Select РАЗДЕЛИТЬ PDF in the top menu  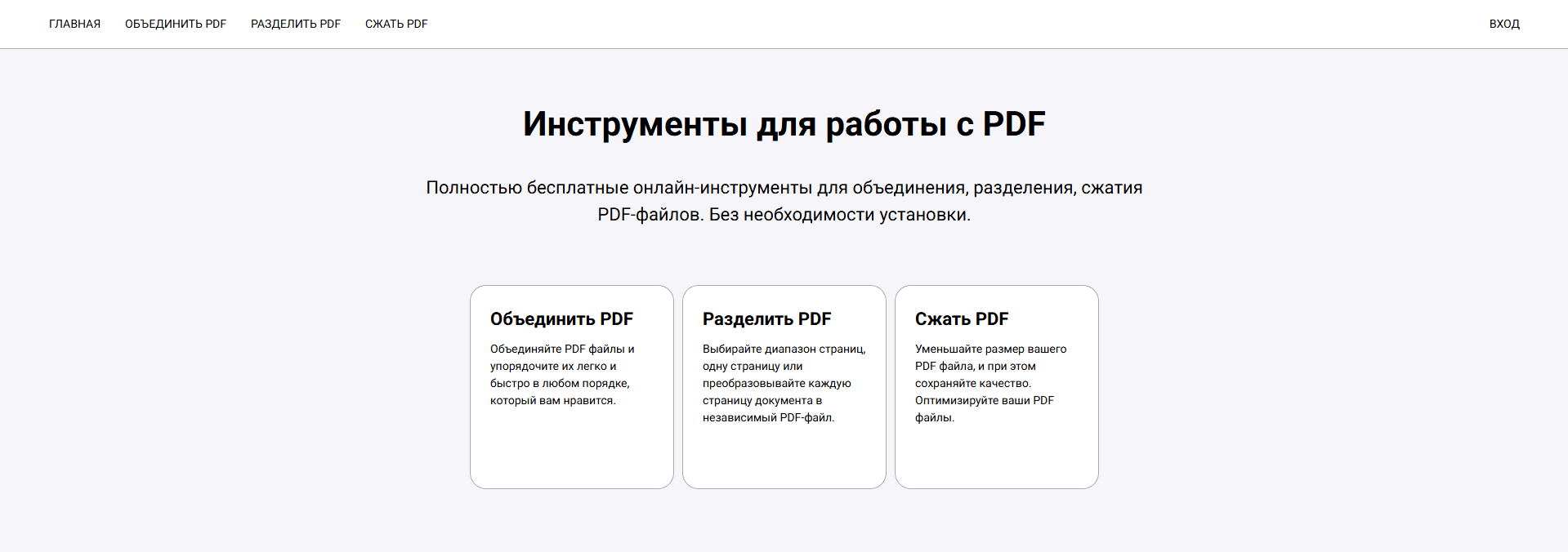[296, 24]
